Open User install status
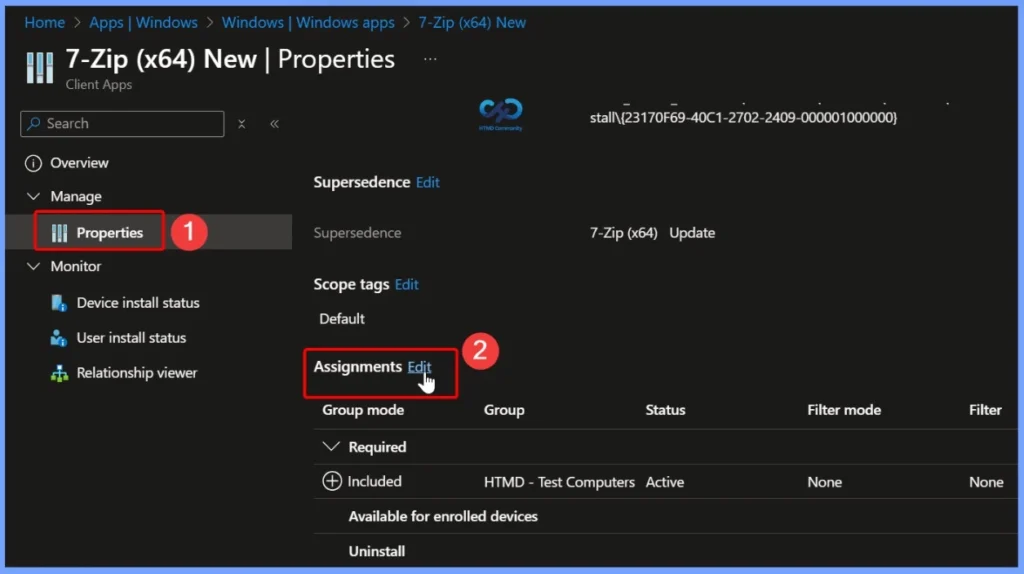Screen dimensions: 1024x574 pyautogui.click(x=131, y=338)
